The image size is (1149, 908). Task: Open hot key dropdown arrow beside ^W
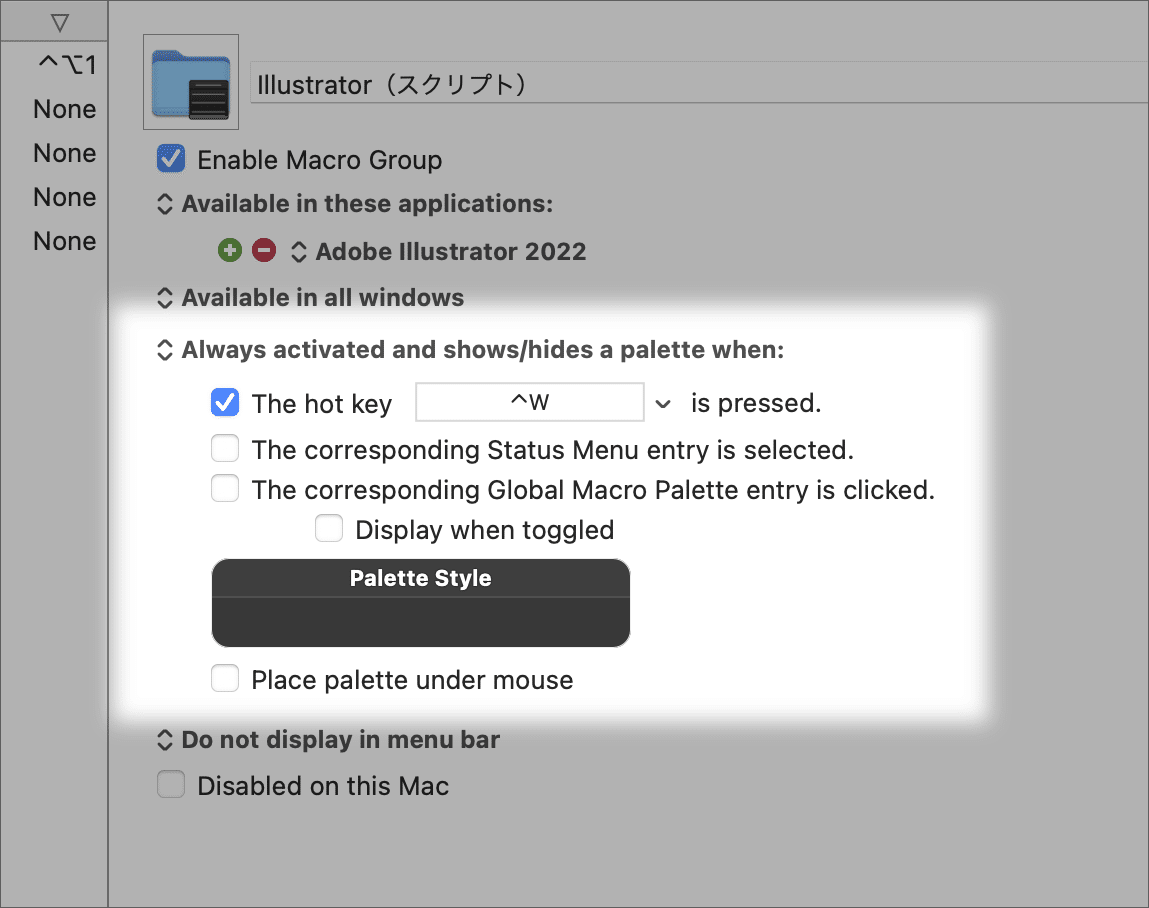(x=662, y=404)
